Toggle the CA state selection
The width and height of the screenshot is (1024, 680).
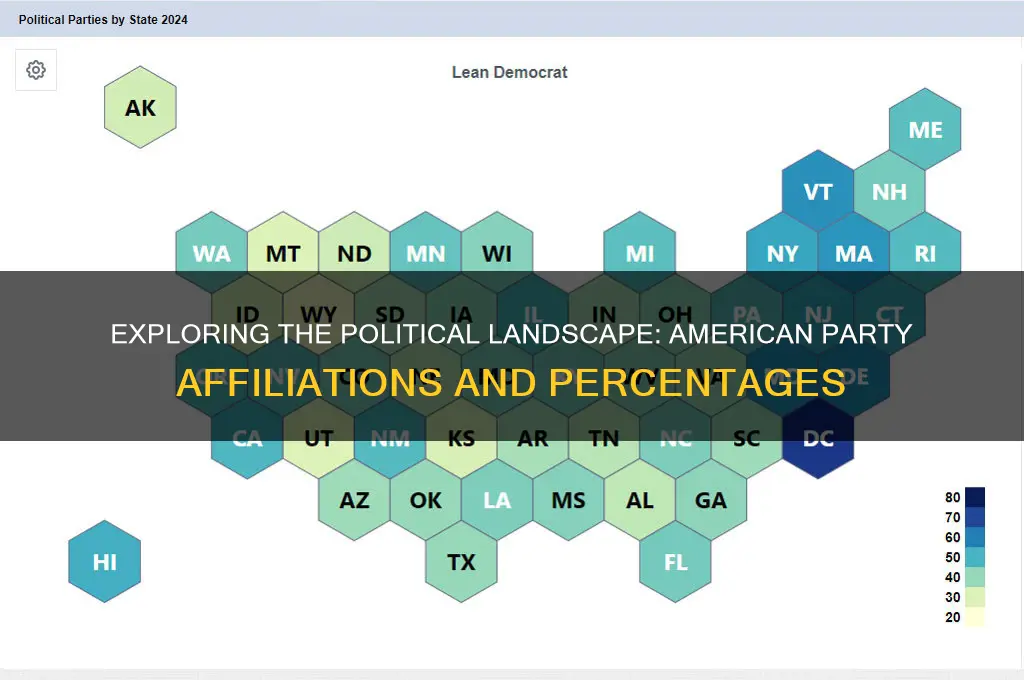click(246, 438)
